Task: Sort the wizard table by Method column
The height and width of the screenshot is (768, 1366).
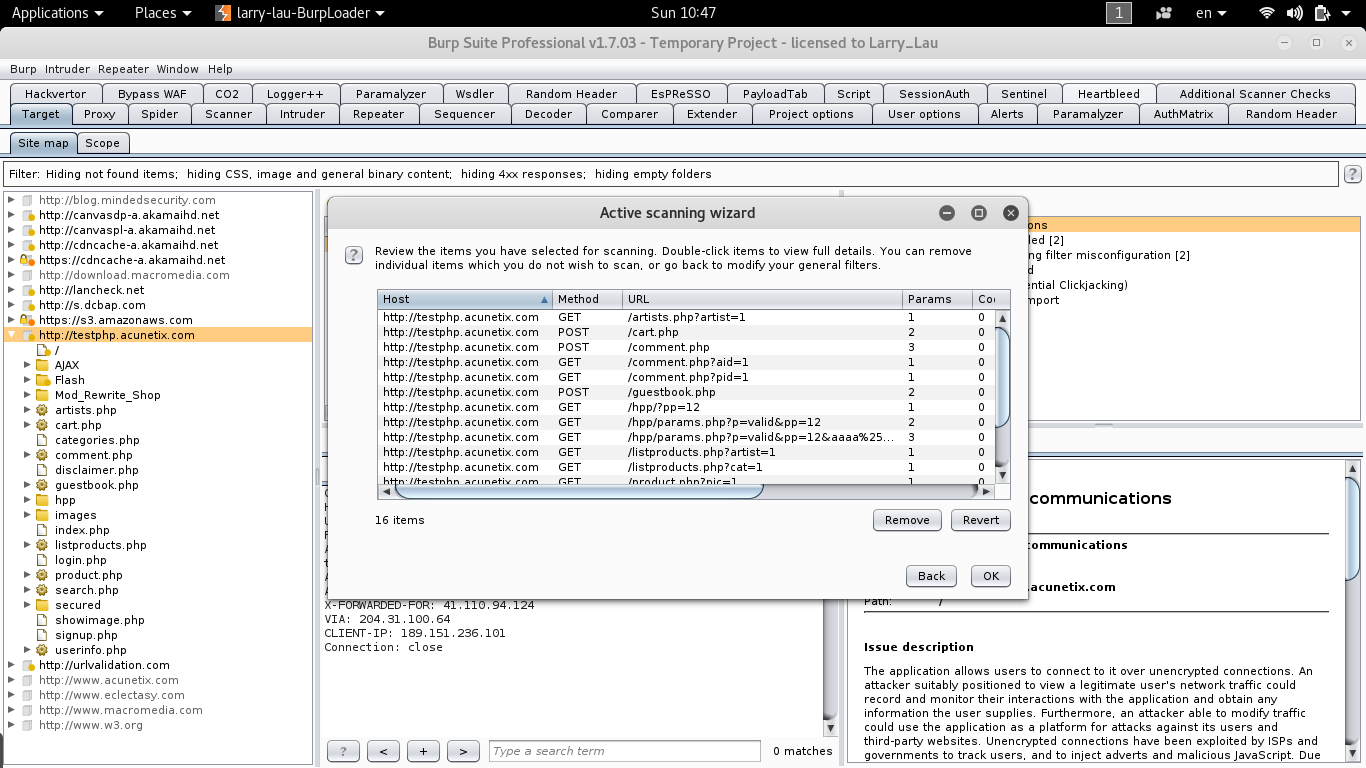Action: point(587,299)
